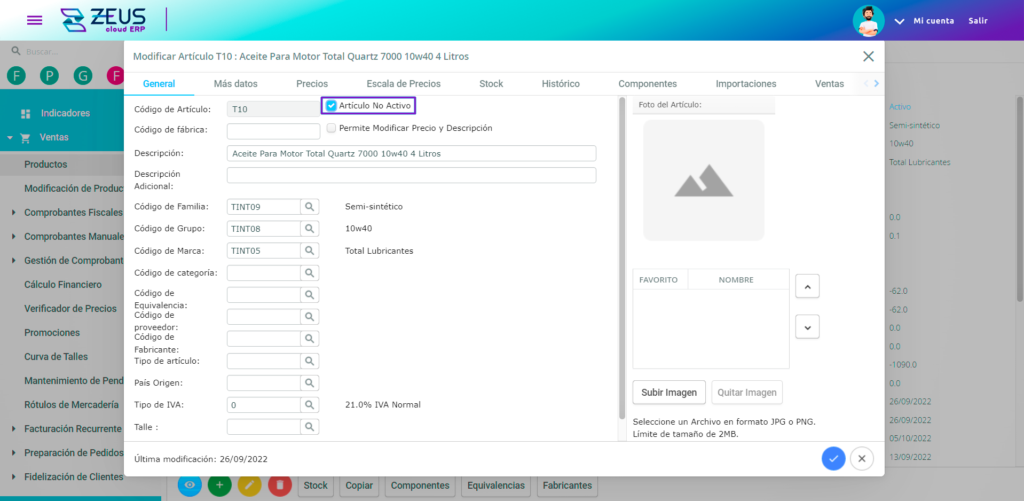The image size is (1024, 501).
Task: Click the Descripción Adicional field
Action: click(x=411, y=175)
